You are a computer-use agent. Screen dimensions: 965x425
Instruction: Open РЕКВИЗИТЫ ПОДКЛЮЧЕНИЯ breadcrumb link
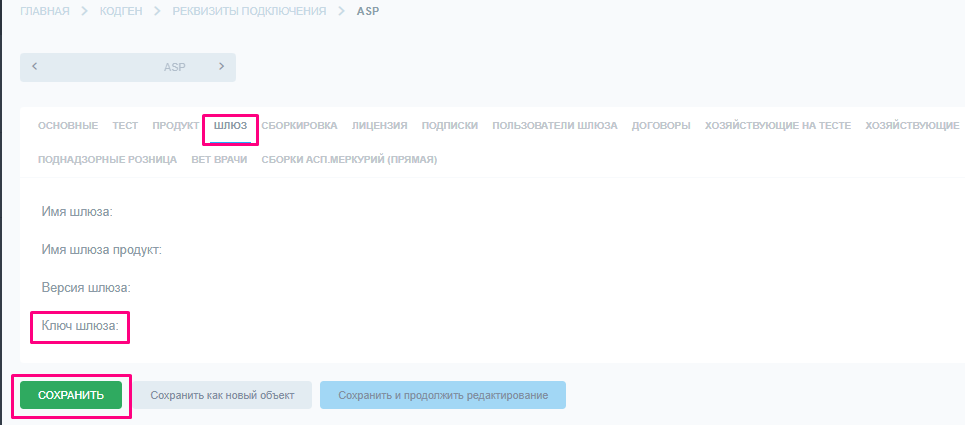[249, 12]
